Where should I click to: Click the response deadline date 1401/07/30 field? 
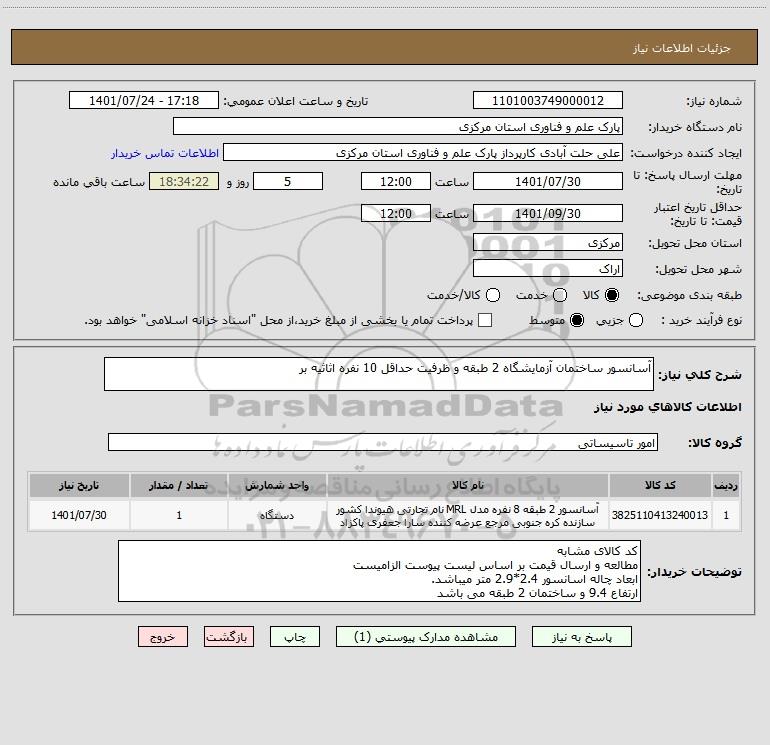(548, 182)
